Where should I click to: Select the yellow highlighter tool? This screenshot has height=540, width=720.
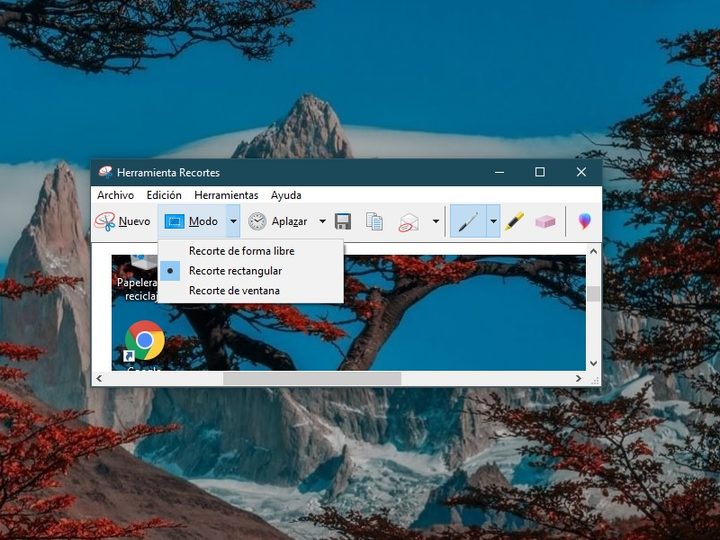pos(514,221)
